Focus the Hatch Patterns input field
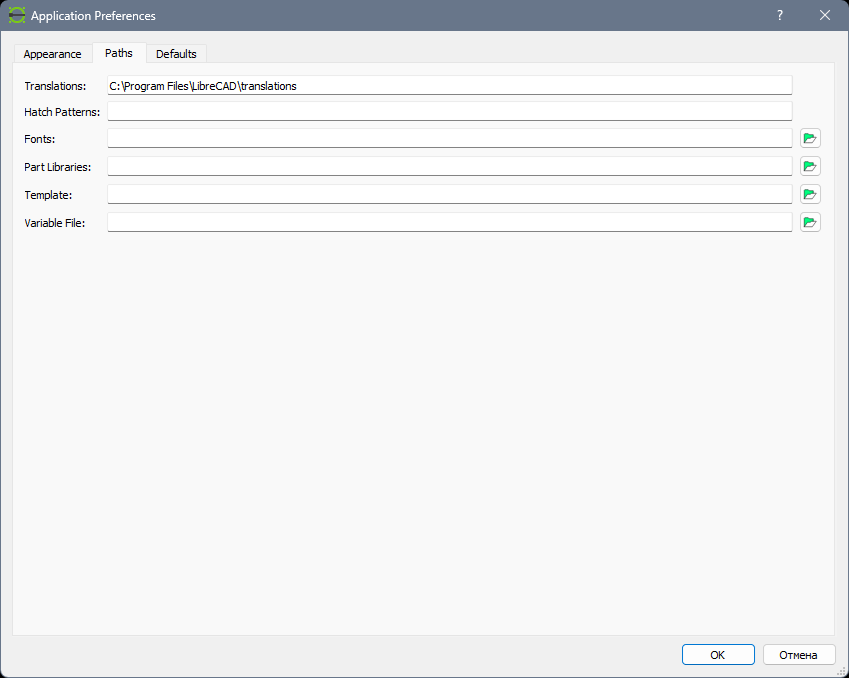 click(x=449, y=112)
